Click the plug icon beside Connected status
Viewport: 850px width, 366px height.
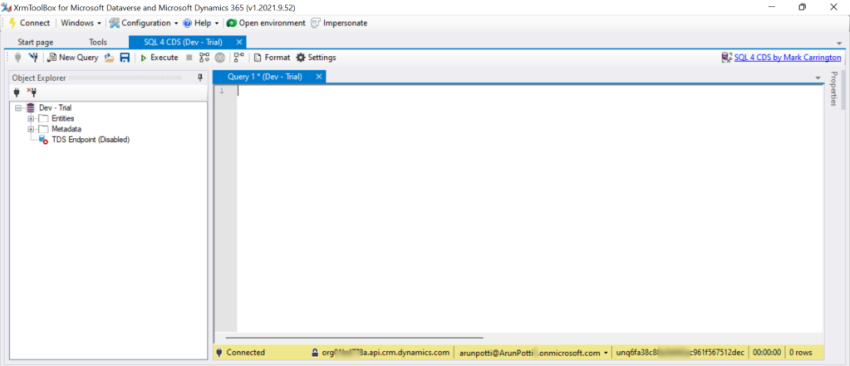pyautogui.click(x=220, y=352)
